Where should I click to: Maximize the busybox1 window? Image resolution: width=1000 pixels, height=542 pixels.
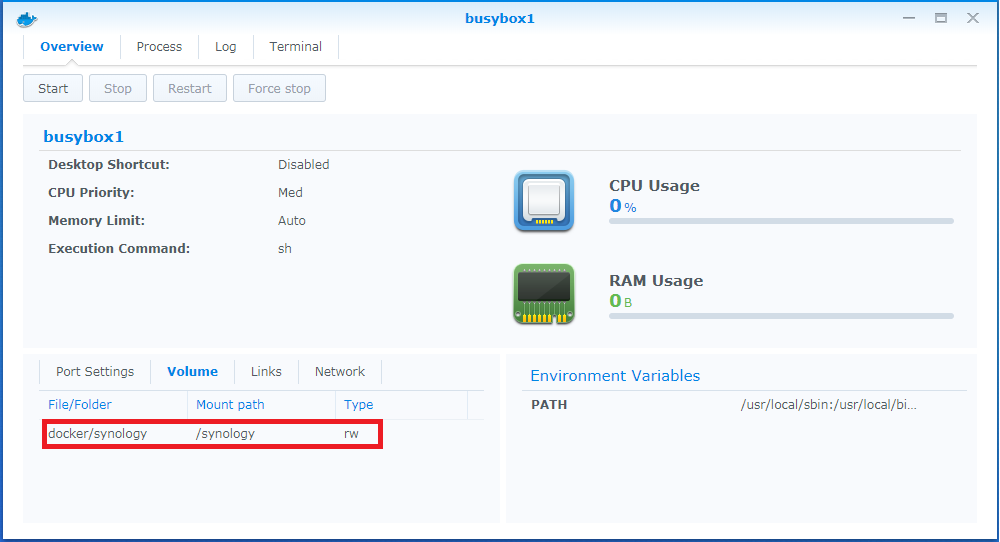click(x=941, y=18)
